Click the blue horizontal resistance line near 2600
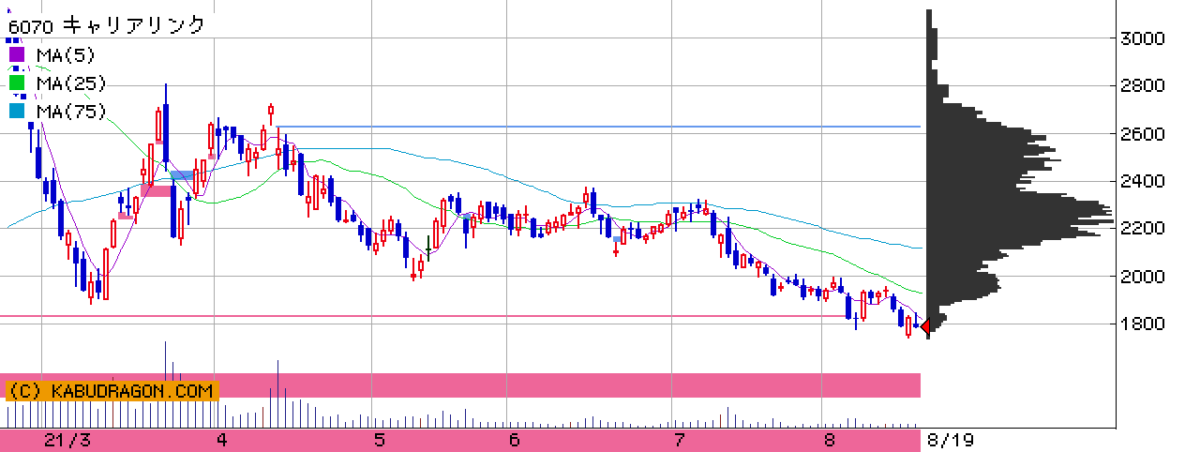 tap(598, 126)
